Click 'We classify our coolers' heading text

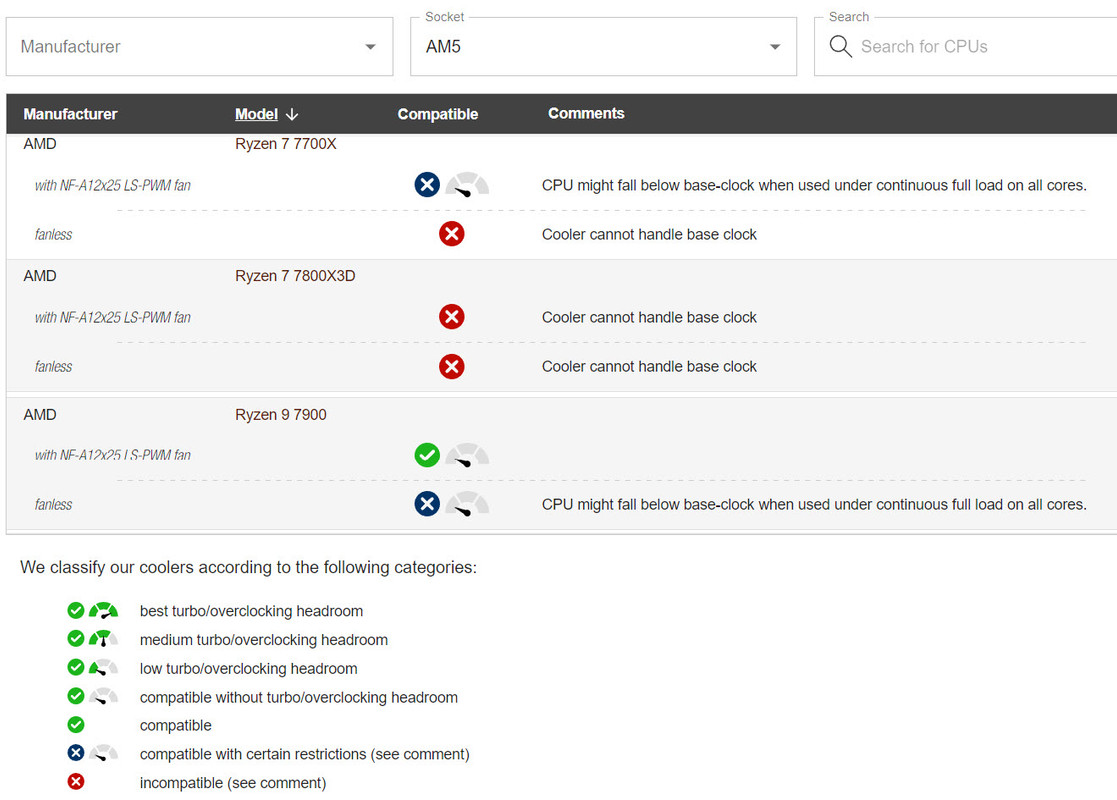click(249, 567)
